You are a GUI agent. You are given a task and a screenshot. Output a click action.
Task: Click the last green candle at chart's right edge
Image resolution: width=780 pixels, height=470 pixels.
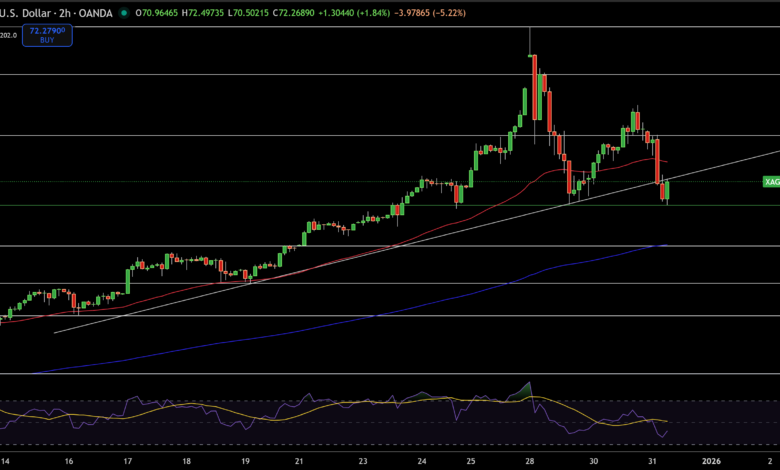(x=667, y=190)
